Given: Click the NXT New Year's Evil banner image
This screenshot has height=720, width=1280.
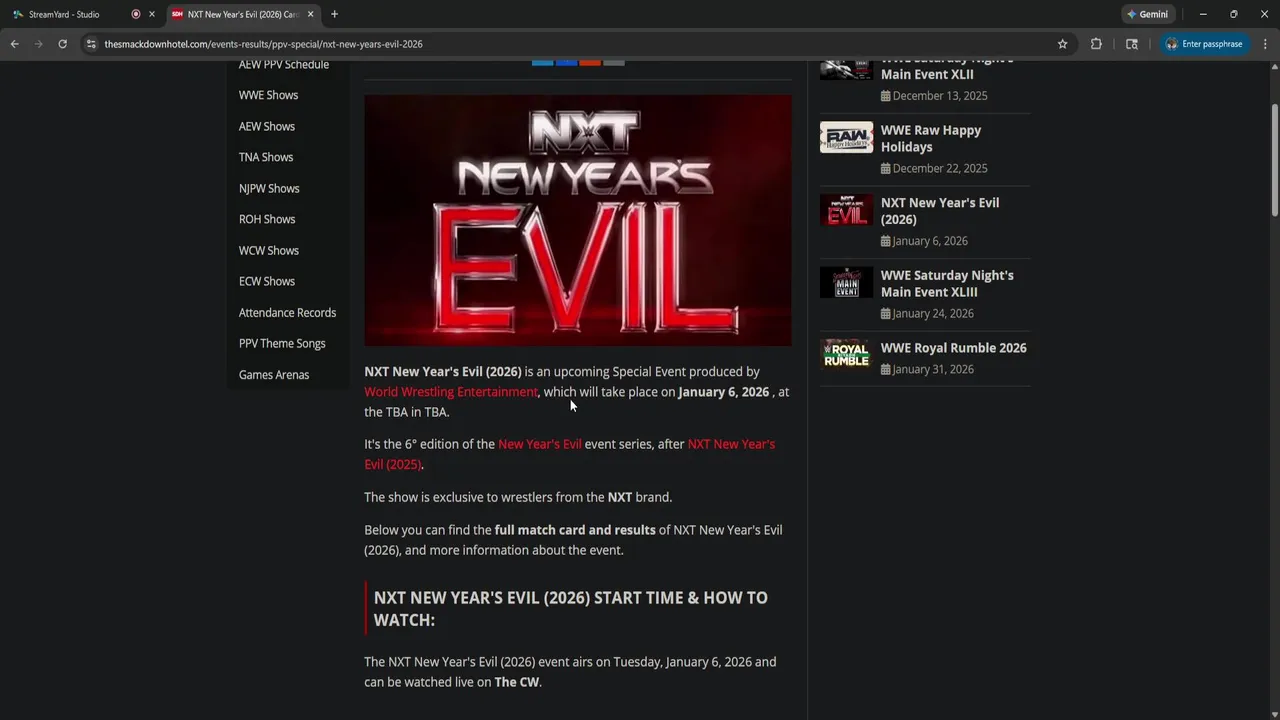Looking at the screenshot, I should 578,220.
